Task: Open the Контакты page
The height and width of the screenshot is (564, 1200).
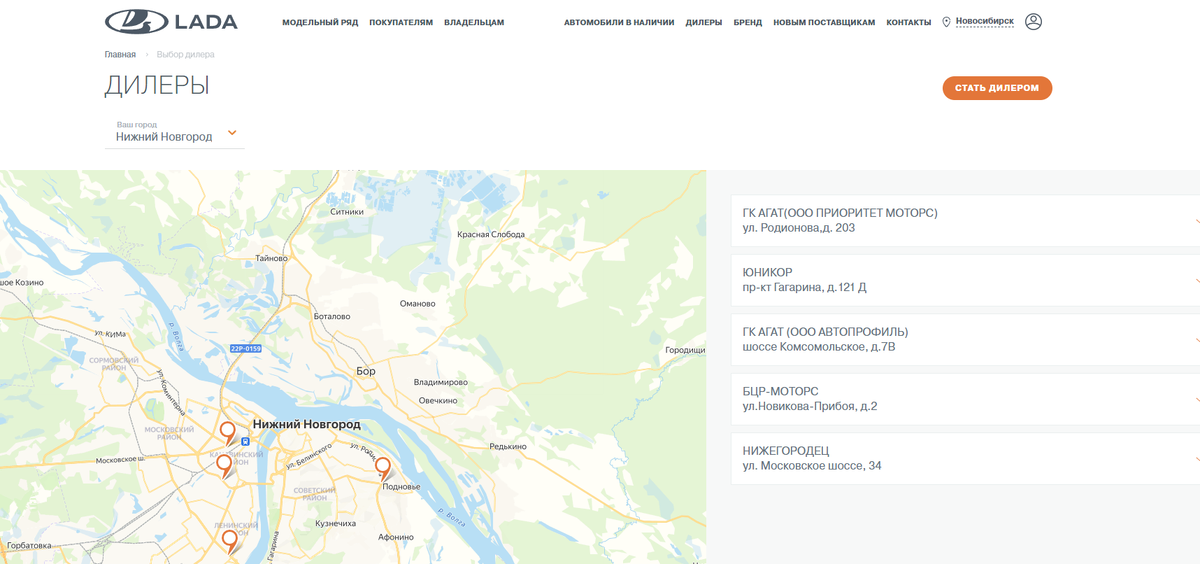Action: click(x=909, y=22)
